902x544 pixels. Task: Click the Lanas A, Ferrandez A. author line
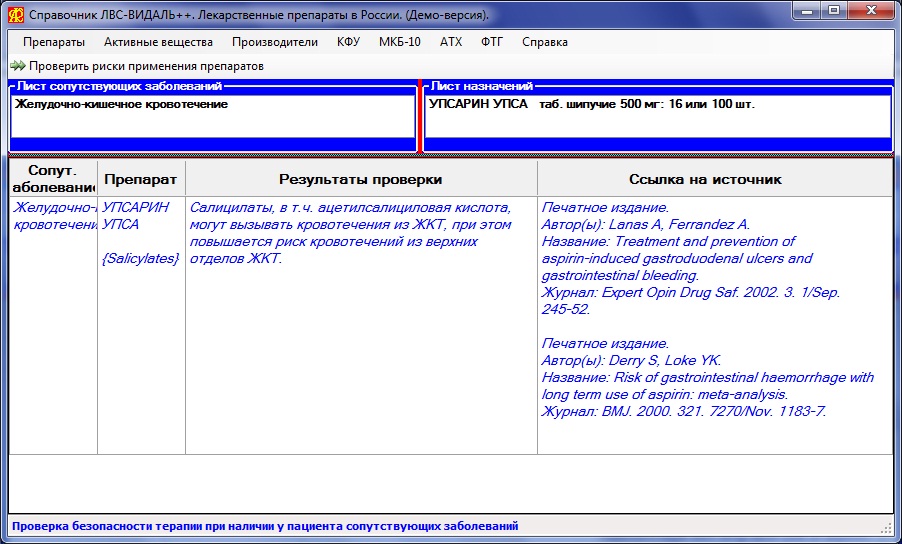[x=646, y=225]
